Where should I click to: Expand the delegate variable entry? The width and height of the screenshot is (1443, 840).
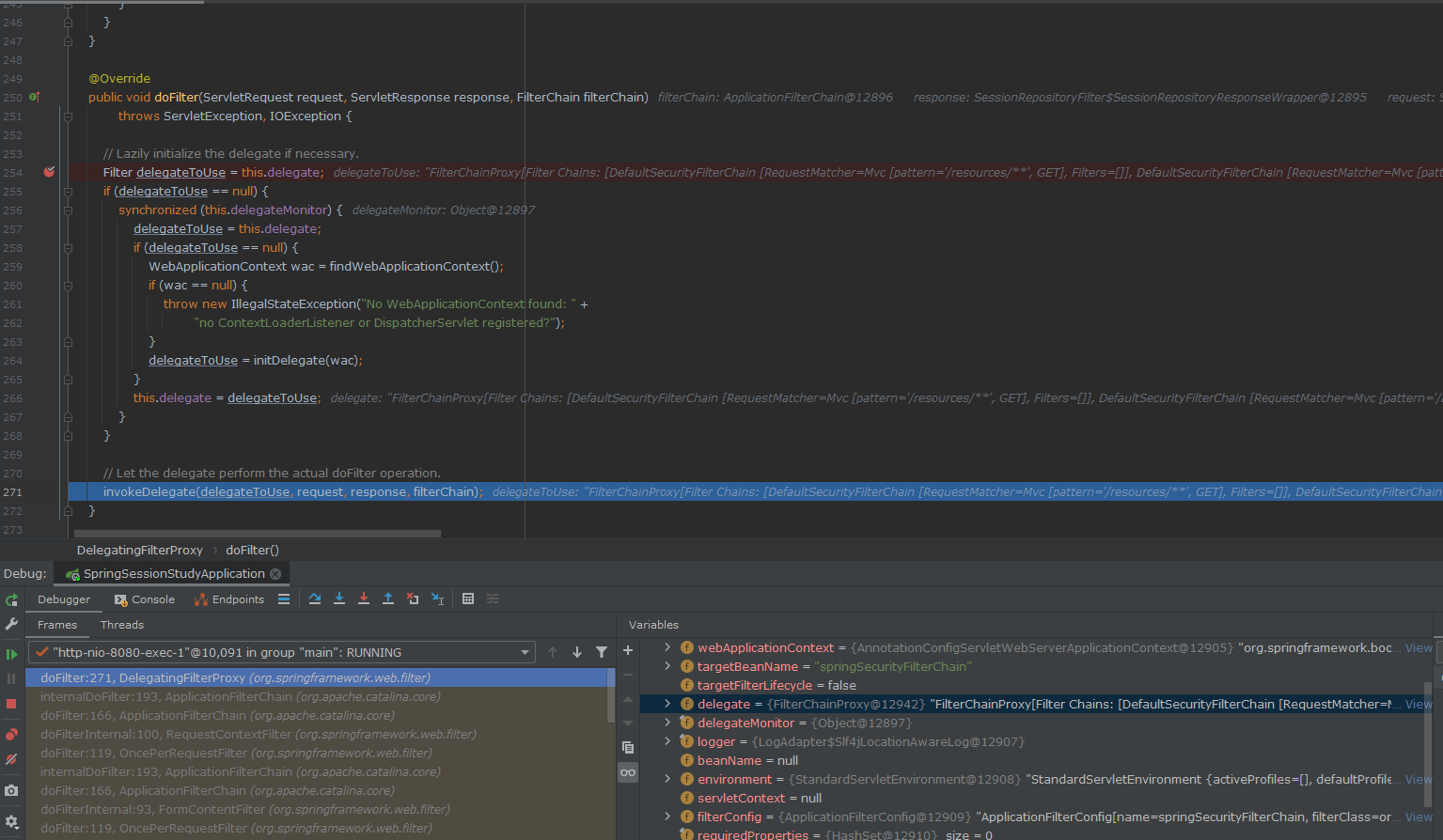[667, 704]
